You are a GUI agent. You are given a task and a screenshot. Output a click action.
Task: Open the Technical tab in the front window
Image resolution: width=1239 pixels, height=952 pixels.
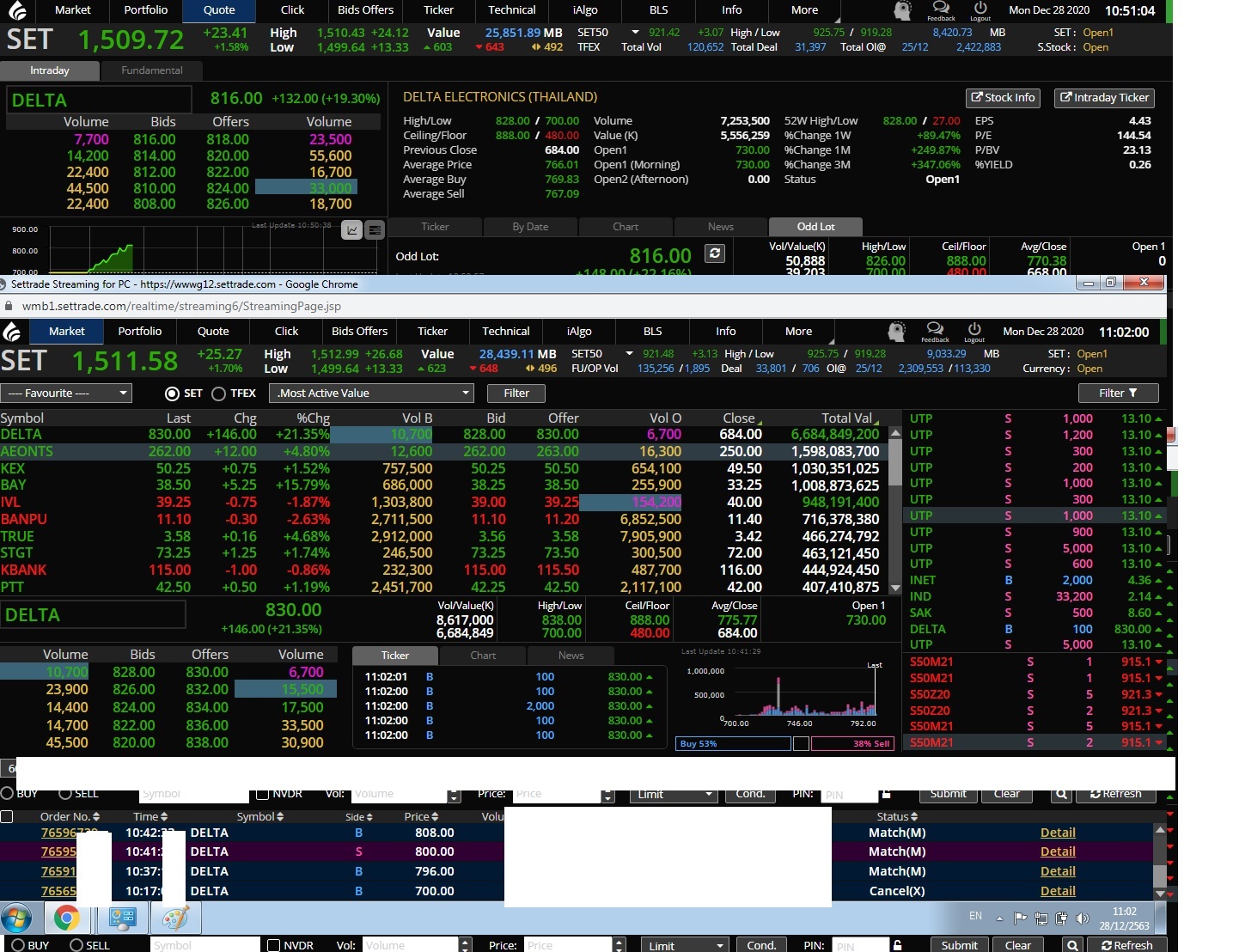click(506, 331)
